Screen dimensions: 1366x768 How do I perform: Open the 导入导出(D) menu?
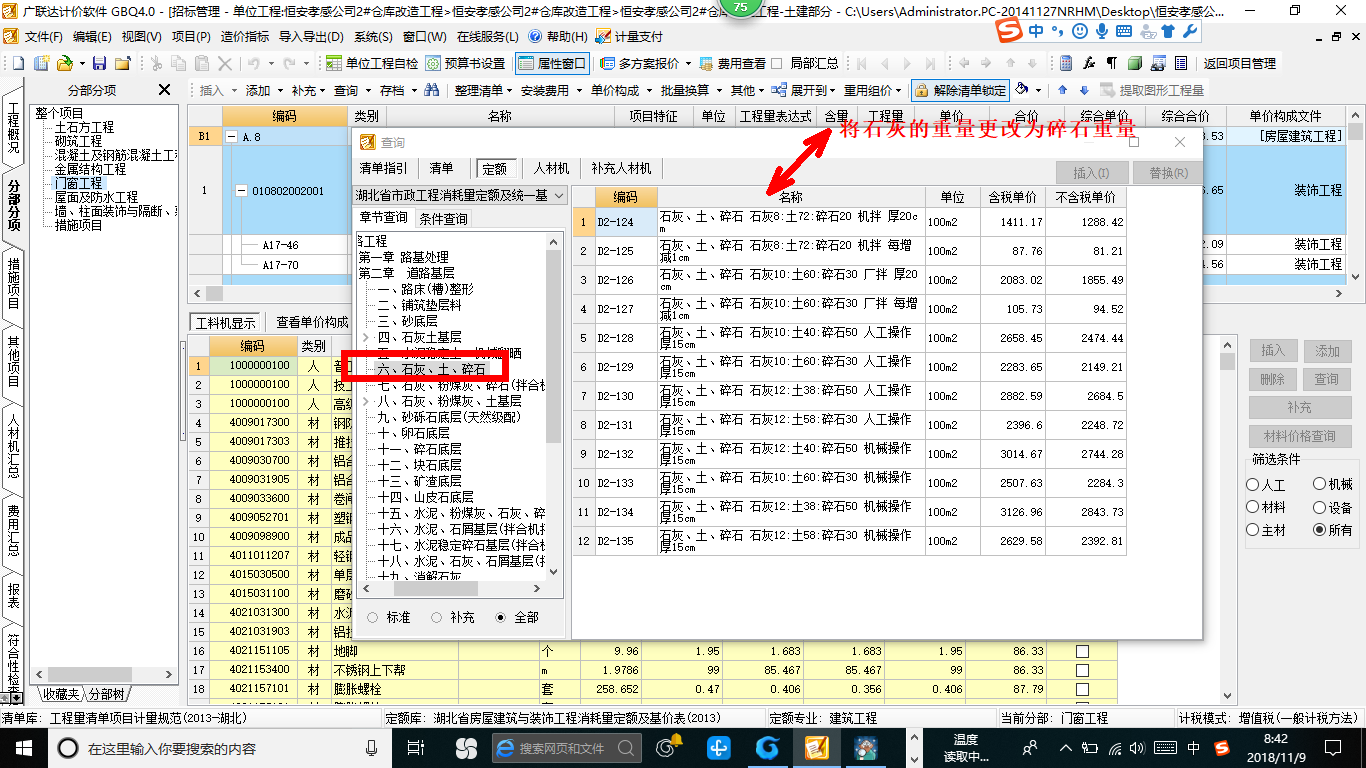[x=311, y=36]
